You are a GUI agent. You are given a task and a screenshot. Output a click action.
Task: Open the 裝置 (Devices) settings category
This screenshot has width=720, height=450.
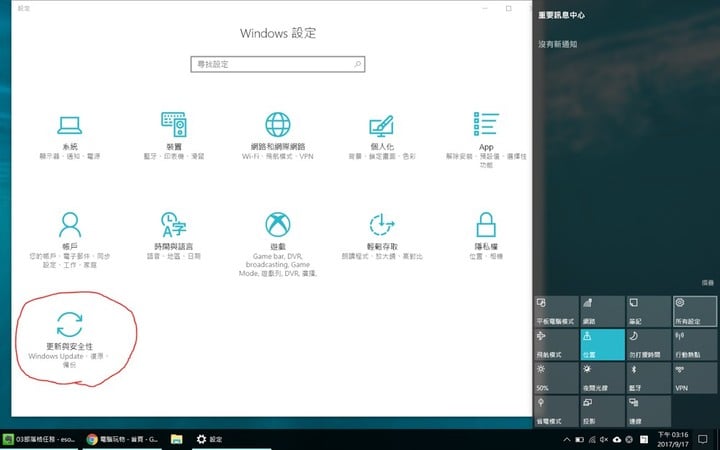[x=174, y=137]
